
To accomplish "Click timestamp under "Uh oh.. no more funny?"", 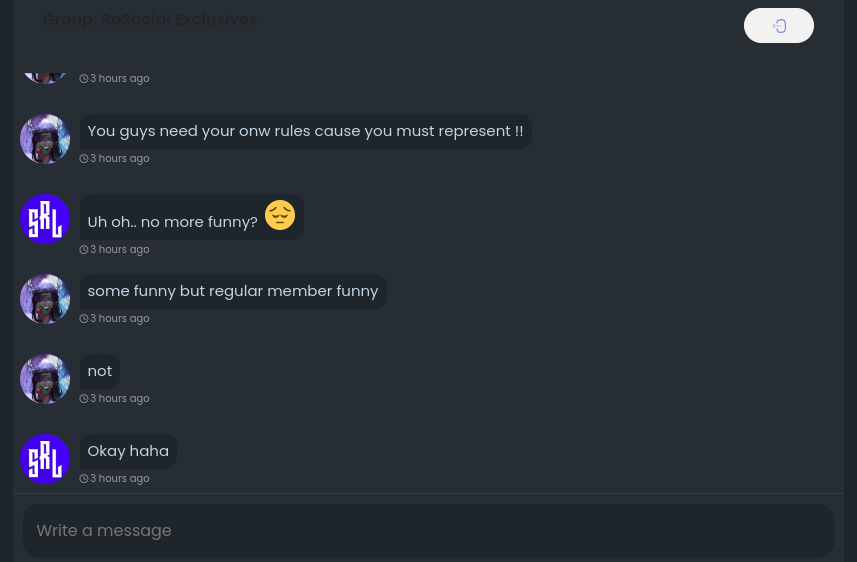I will (x=119, y=250).
